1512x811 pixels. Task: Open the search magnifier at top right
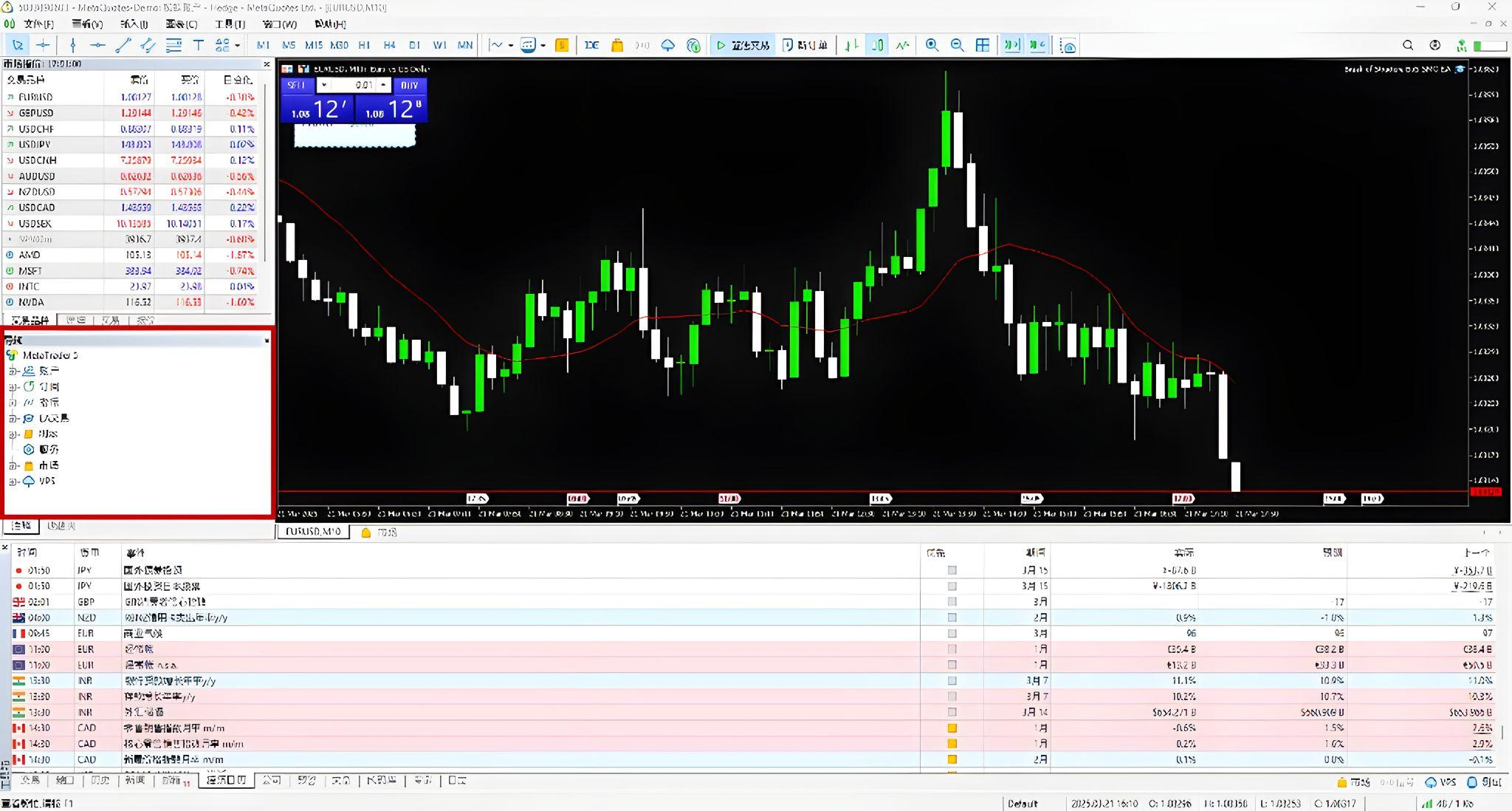click(1408, 45)
